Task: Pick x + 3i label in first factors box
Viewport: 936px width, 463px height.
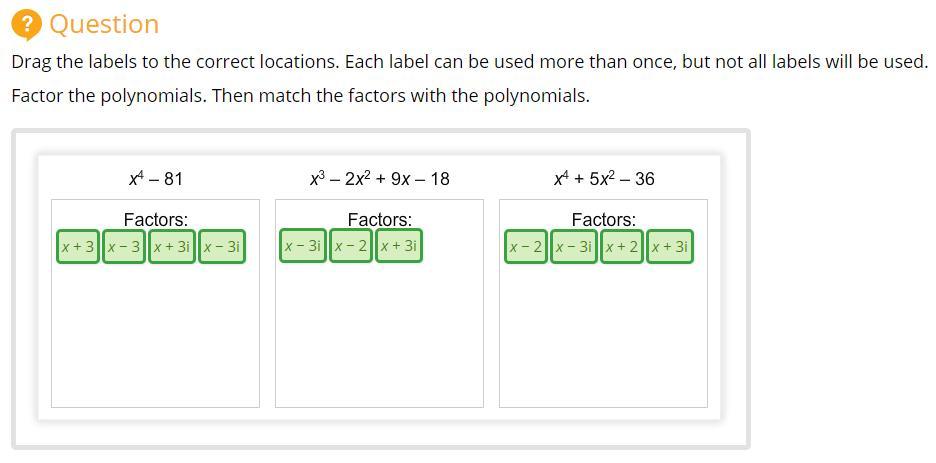Action: (x=172, y=246)
